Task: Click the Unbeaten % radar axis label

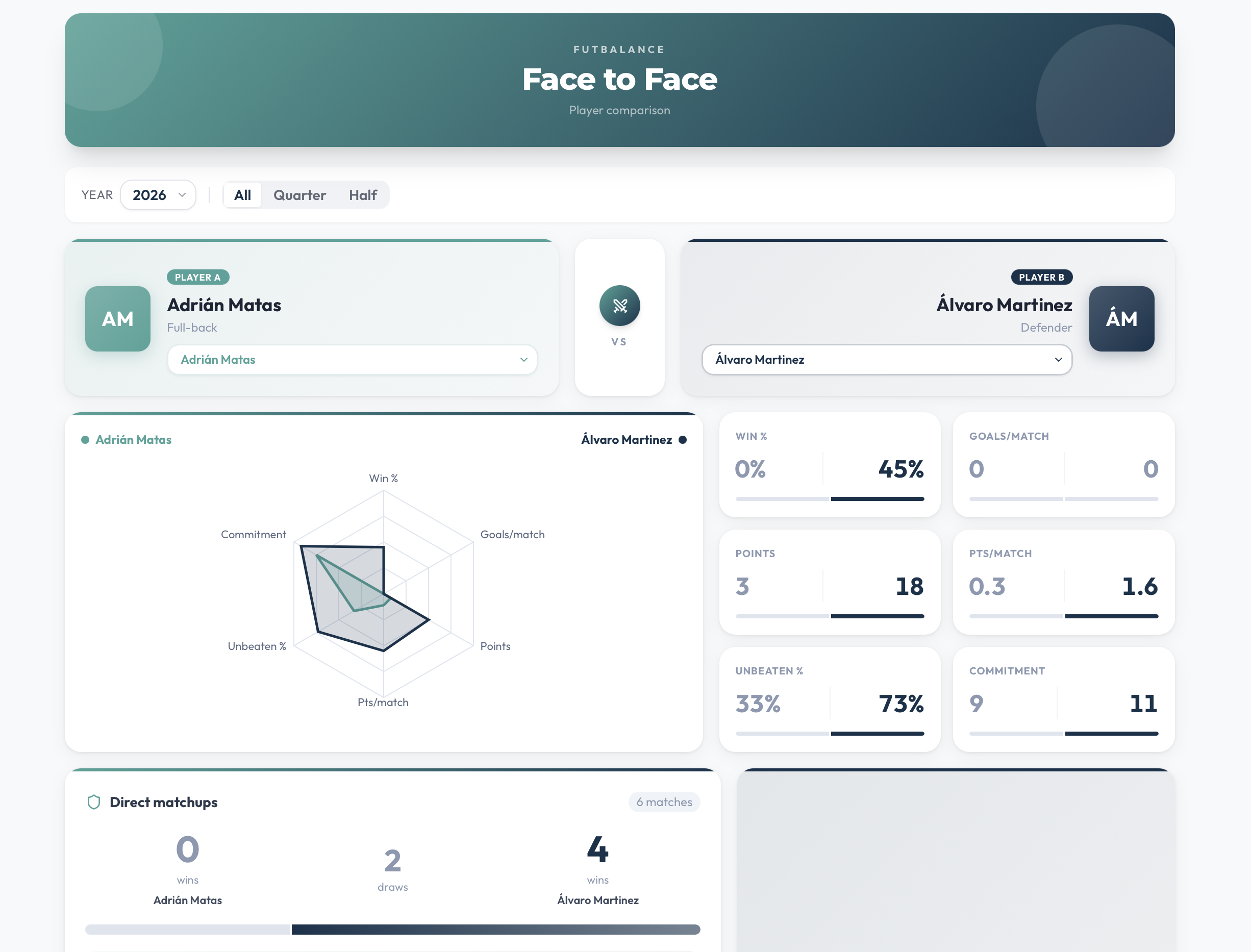Action: [x=257, y=646]
